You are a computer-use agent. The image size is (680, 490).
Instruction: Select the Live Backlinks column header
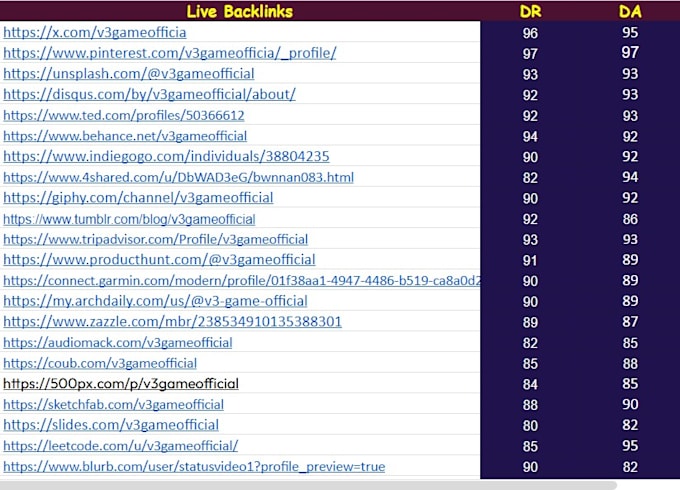239,11
